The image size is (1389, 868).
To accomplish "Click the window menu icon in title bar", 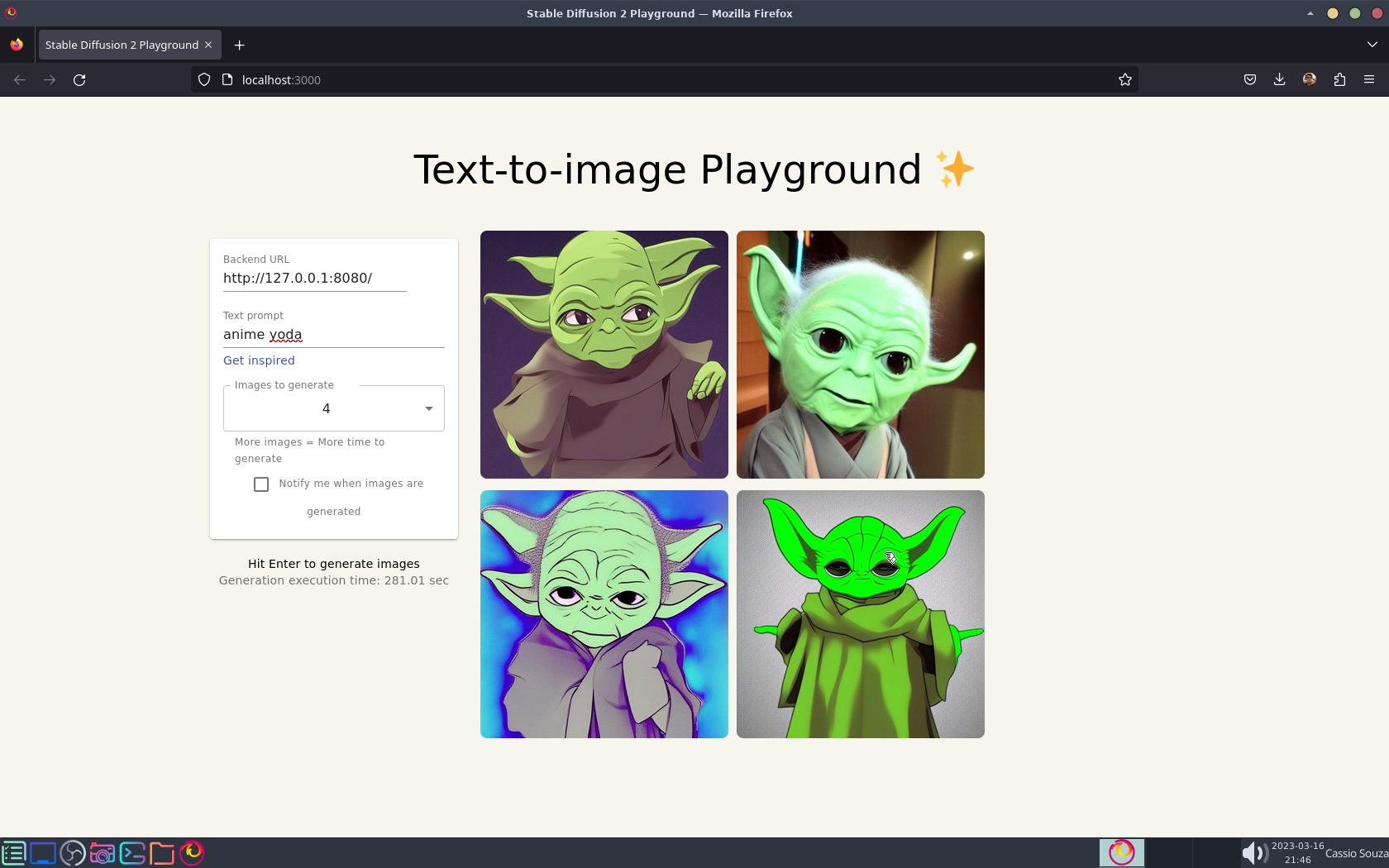I will pyautogui.click(x=11, y=12).
